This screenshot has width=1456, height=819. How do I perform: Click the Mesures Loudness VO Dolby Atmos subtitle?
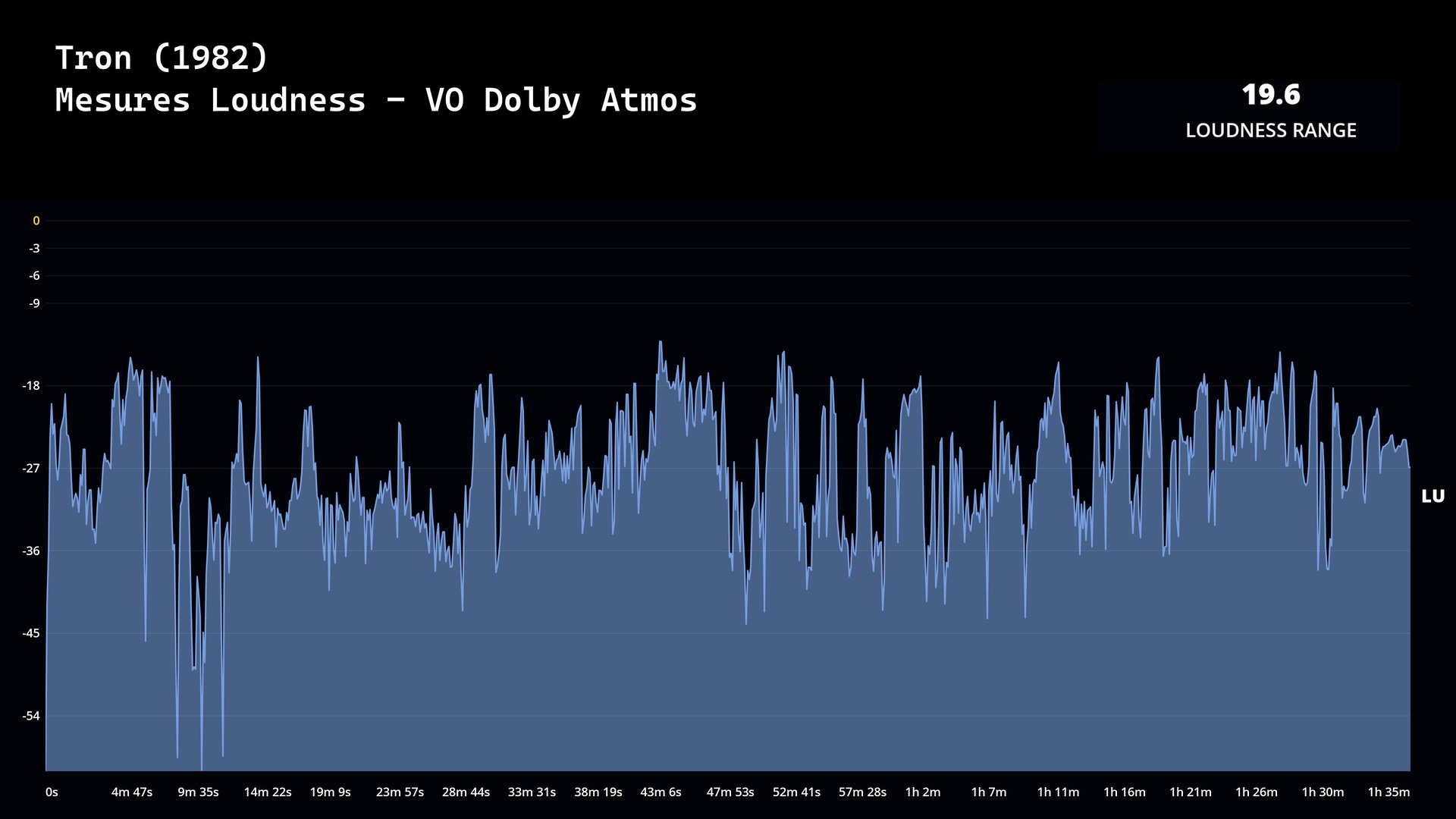point(376,100)
